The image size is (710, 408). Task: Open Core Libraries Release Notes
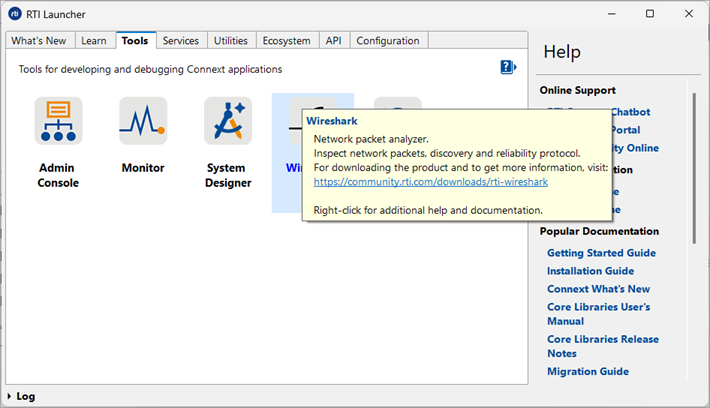603,346
